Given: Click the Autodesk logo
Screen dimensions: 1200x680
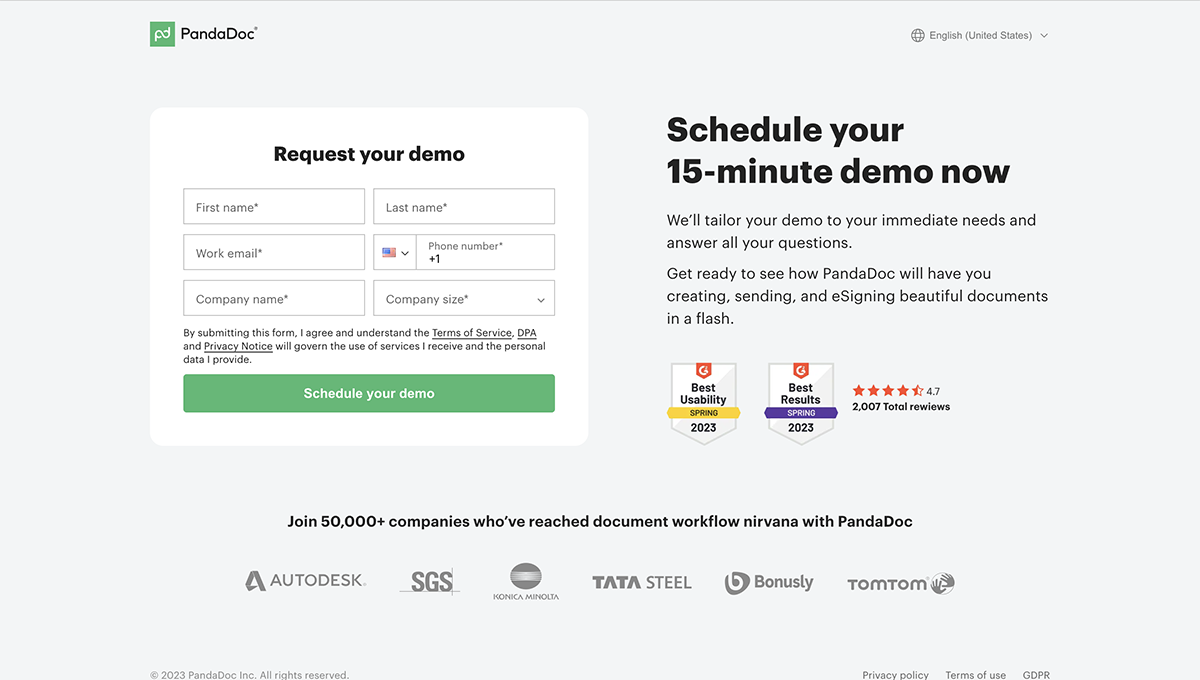Looking at the screenshot, I should tap(305, 581).
